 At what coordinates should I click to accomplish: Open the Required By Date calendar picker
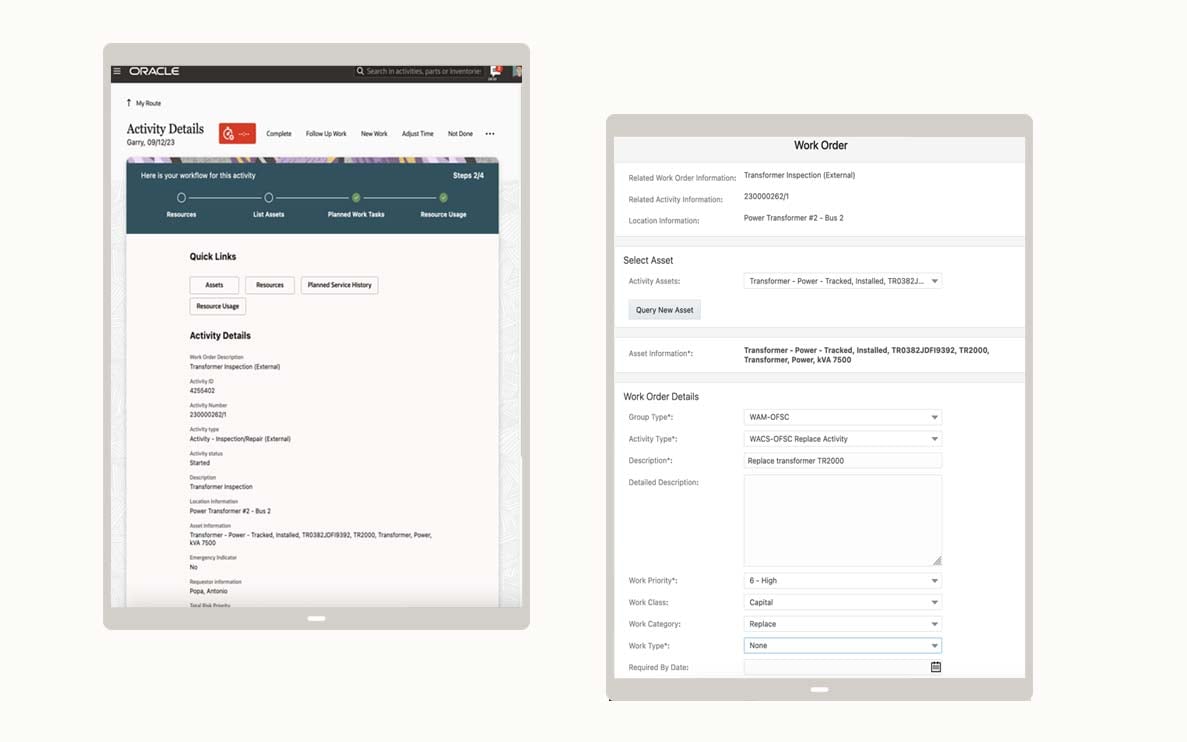point(936,667)
